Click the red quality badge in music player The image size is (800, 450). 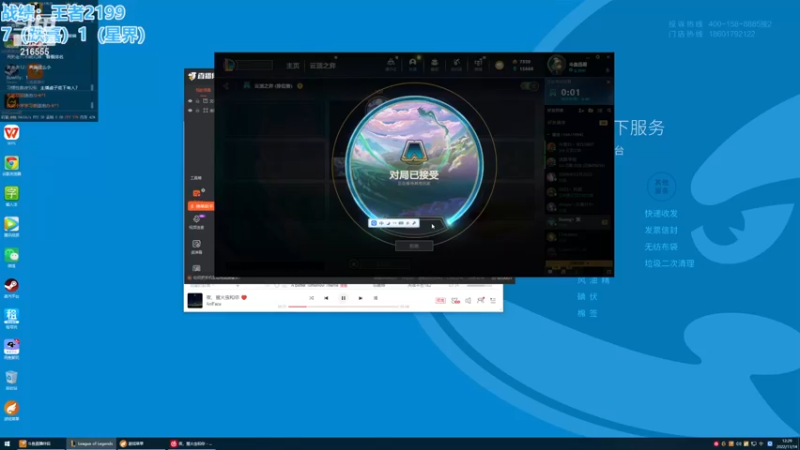[440, 301]
